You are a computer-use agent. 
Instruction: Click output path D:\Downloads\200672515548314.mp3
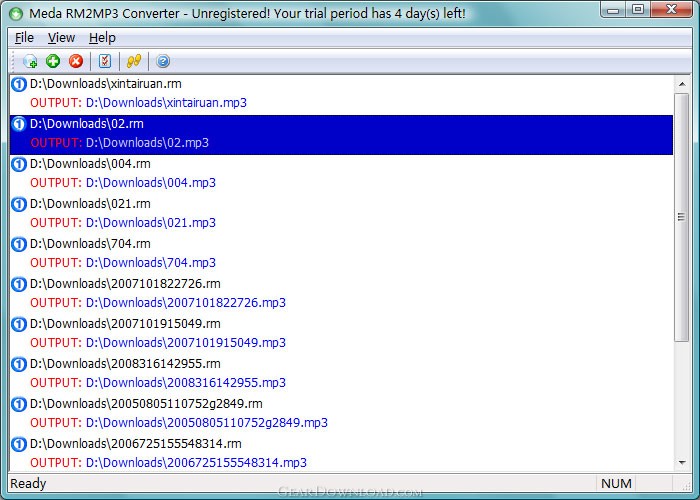tap(196, 462)
